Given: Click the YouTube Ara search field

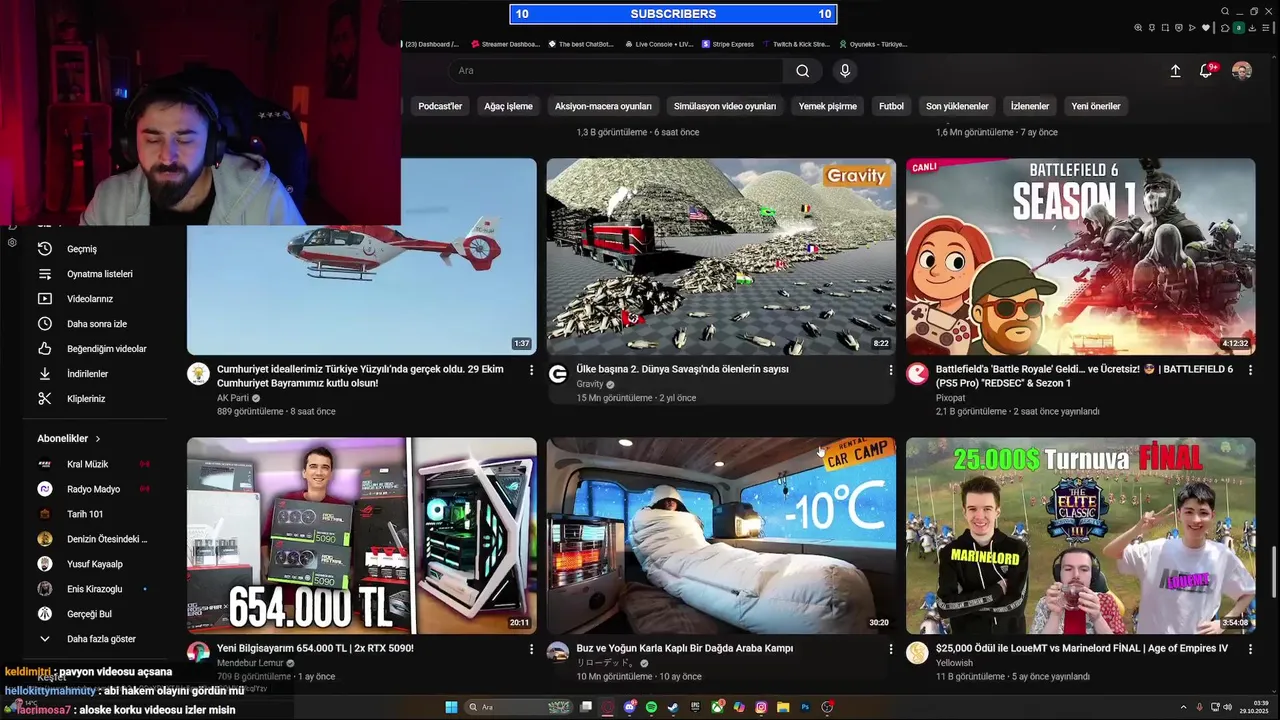Looking at the screenshot, I should tap(615, 71).
